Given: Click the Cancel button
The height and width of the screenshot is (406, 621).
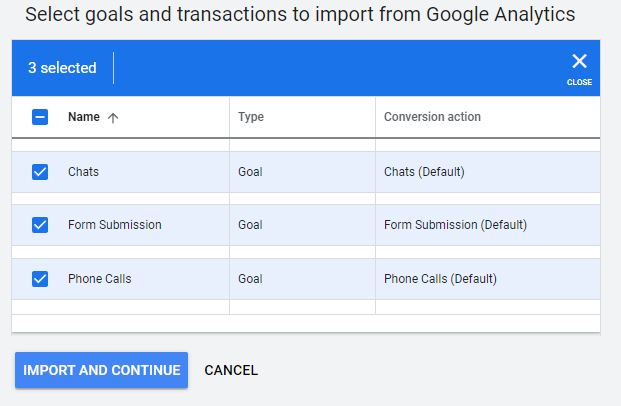Looking at the screenshot, I should pyautogui.click(x=231, y=370).
